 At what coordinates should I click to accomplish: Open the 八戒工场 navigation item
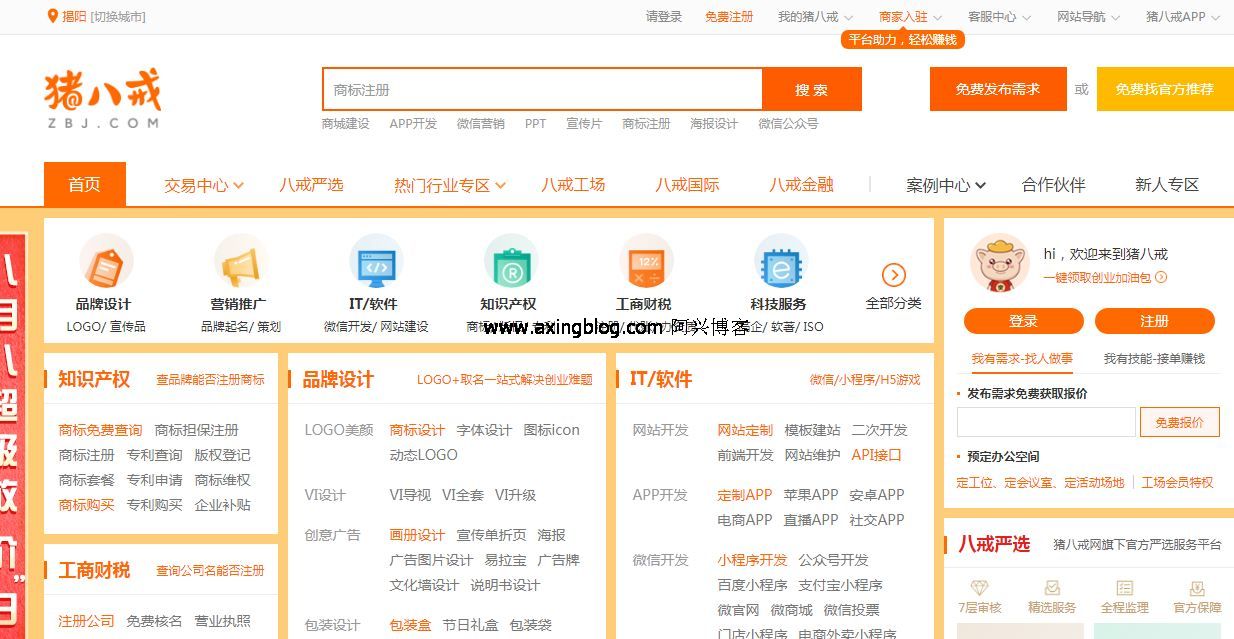573,185
